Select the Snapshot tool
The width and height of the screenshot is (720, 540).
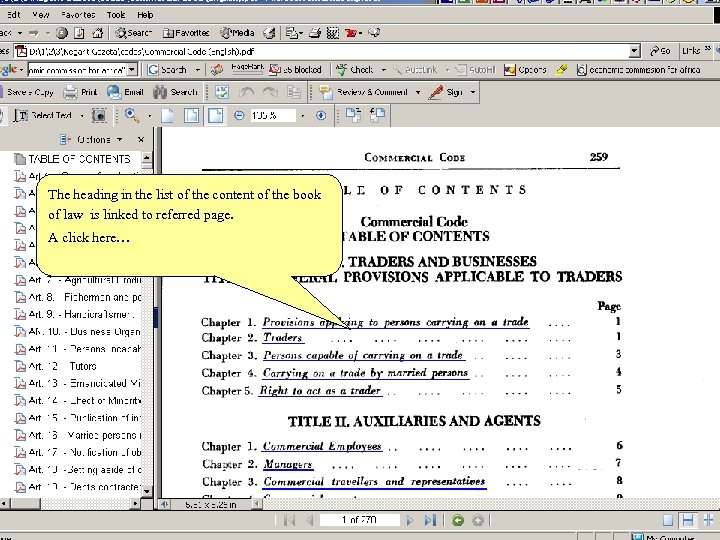point(99,115)
